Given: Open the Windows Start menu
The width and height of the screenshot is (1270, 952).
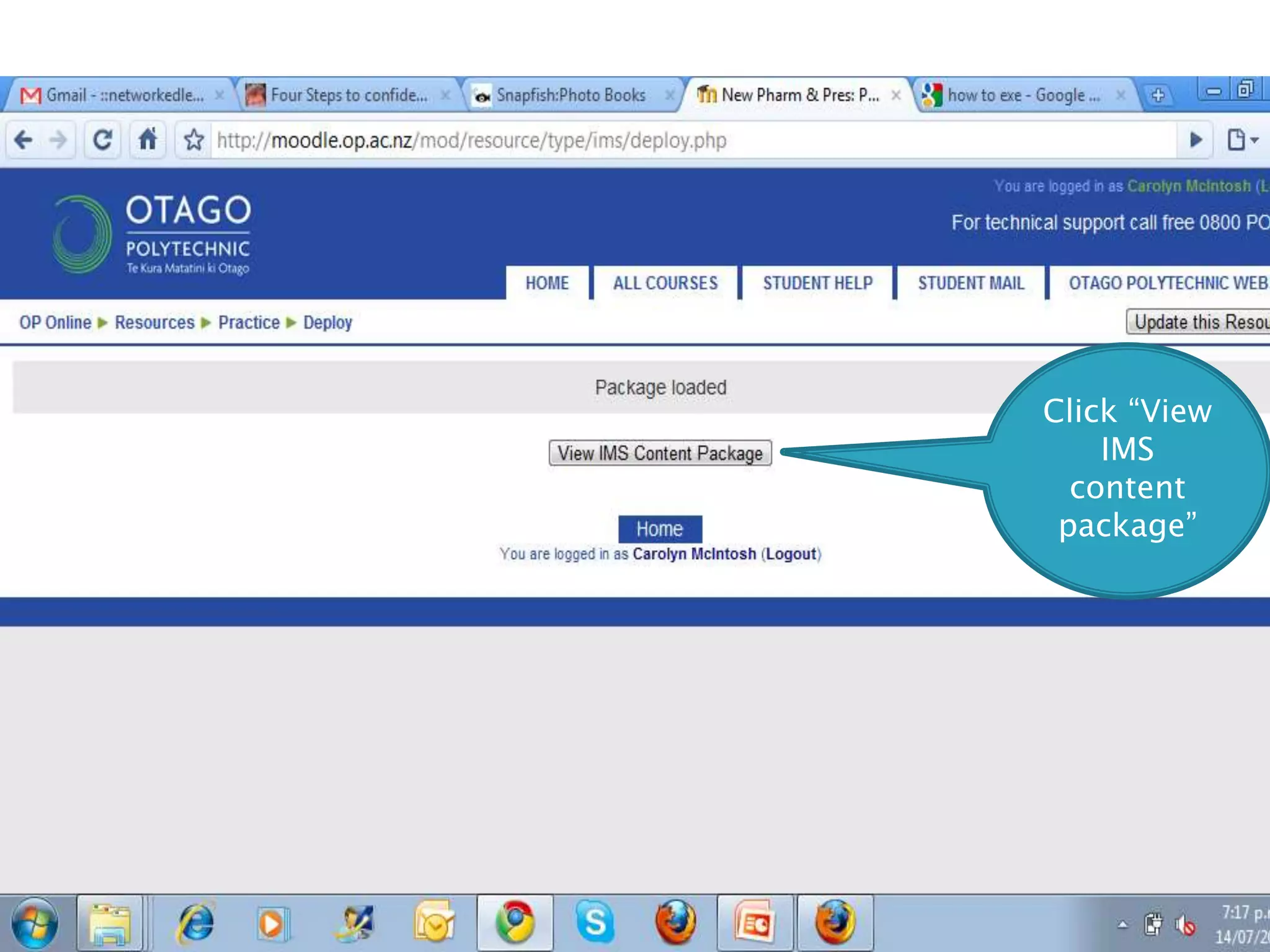Looking at the screenshot, I should tap(34, 923).
